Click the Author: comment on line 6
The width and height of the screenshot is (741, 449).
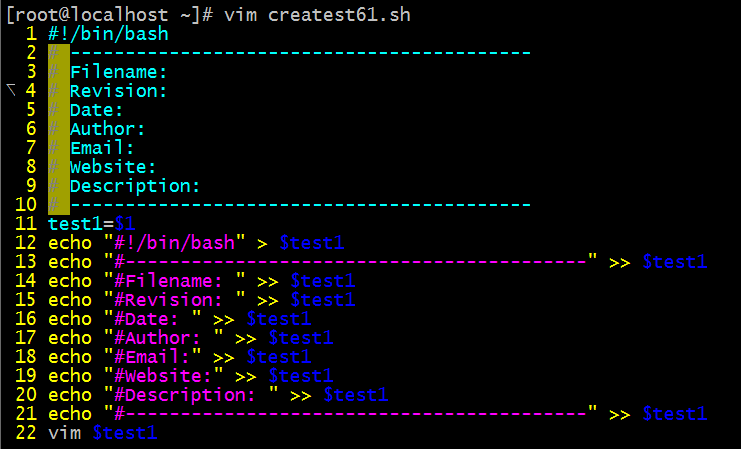(107, 129)
